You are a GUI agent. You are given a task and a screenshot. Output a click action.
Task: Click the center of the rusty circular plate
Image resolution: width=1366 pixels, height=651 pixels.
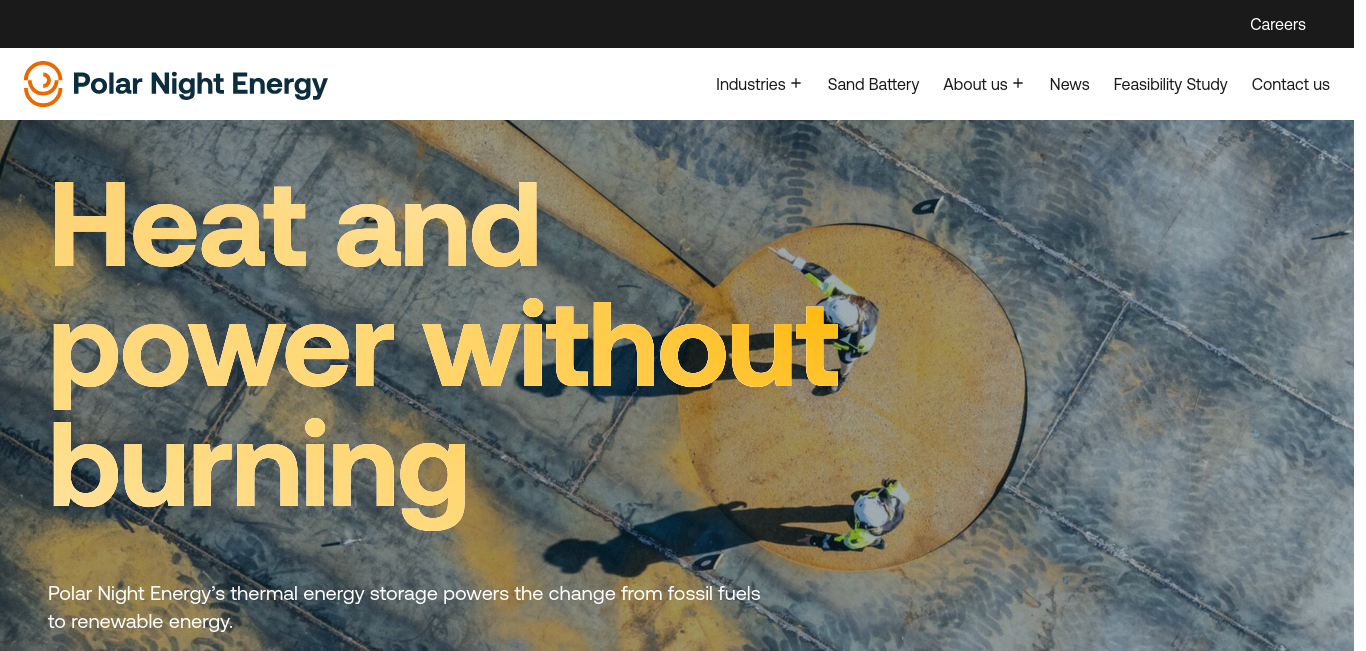click(x=853, y=397)
